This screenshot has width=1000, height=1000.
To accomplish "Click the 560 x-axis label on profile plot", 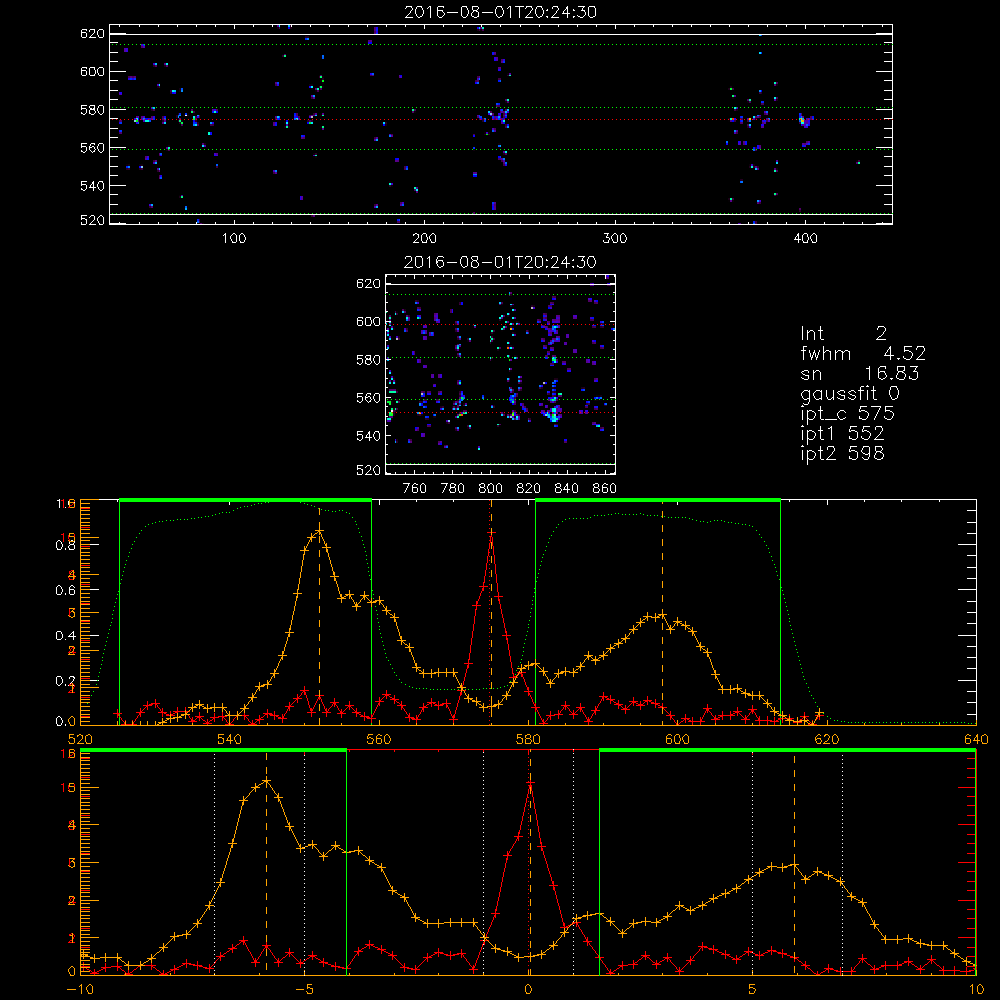I will [x=379, y=740].
